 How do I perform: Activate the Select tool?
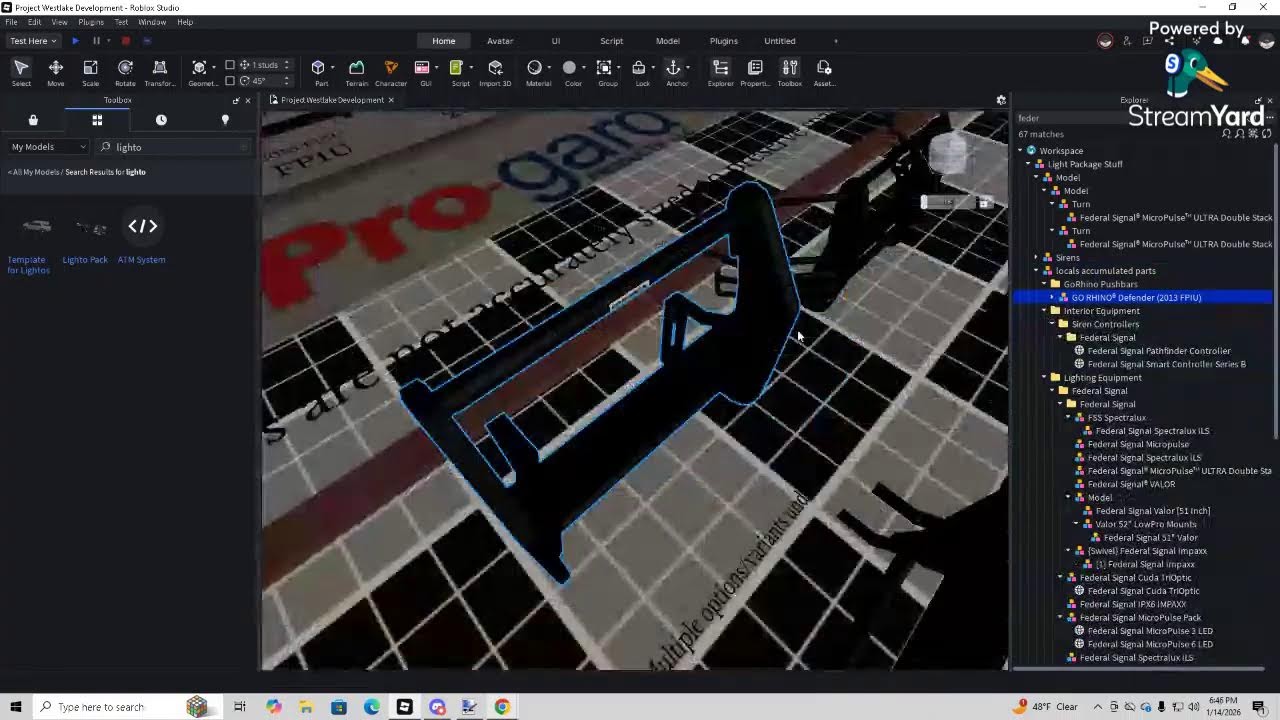[x=21, y=72]
